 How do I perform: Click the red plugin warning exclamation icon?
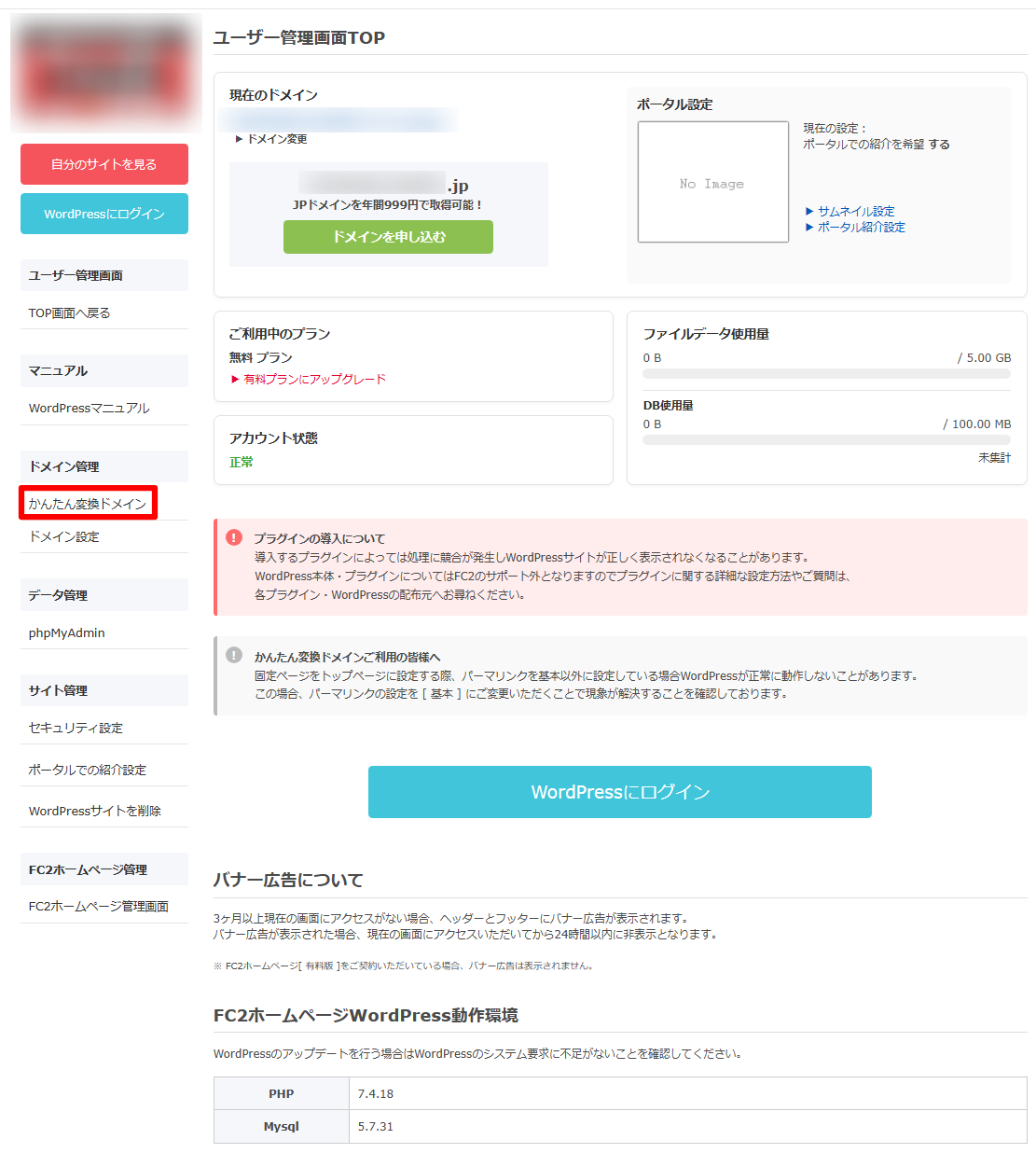pos(234,537)
